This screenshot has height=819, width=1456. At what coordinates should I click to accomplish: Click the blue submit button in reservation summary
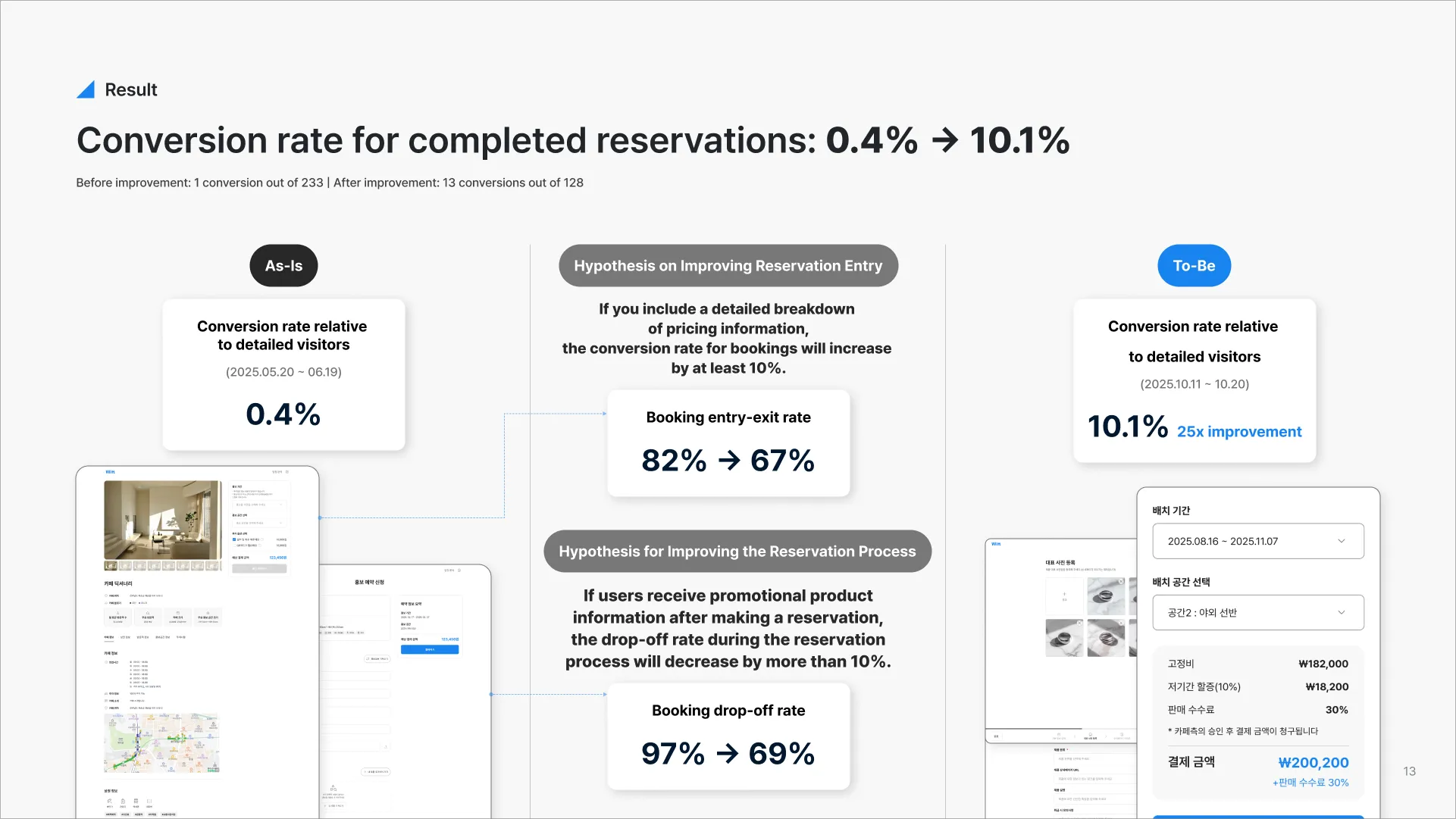point(429,650)
